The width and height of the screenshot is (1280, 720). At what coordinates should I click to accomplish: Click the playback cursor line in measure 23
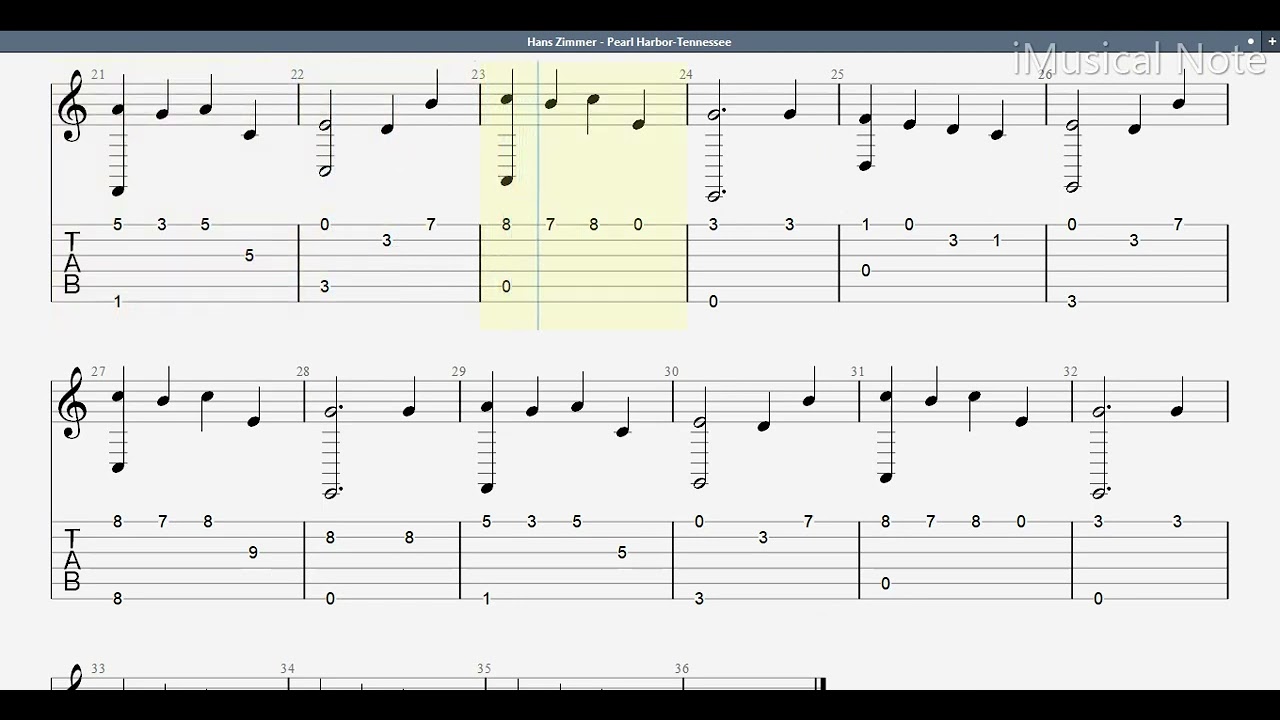click(538, 195)
